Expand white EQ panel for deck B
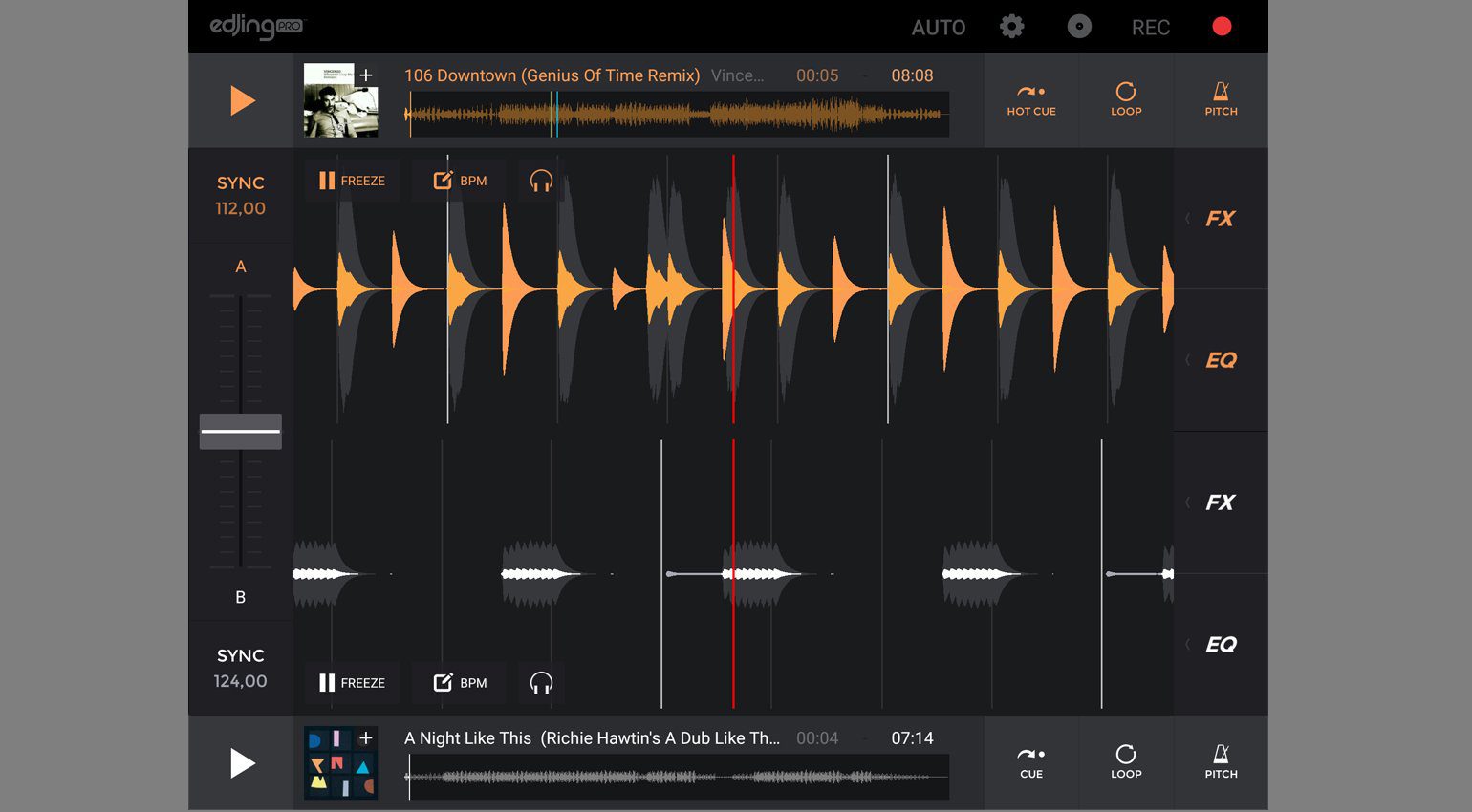The height and width of the screenshot is (812, 1472). [1221, 645]
